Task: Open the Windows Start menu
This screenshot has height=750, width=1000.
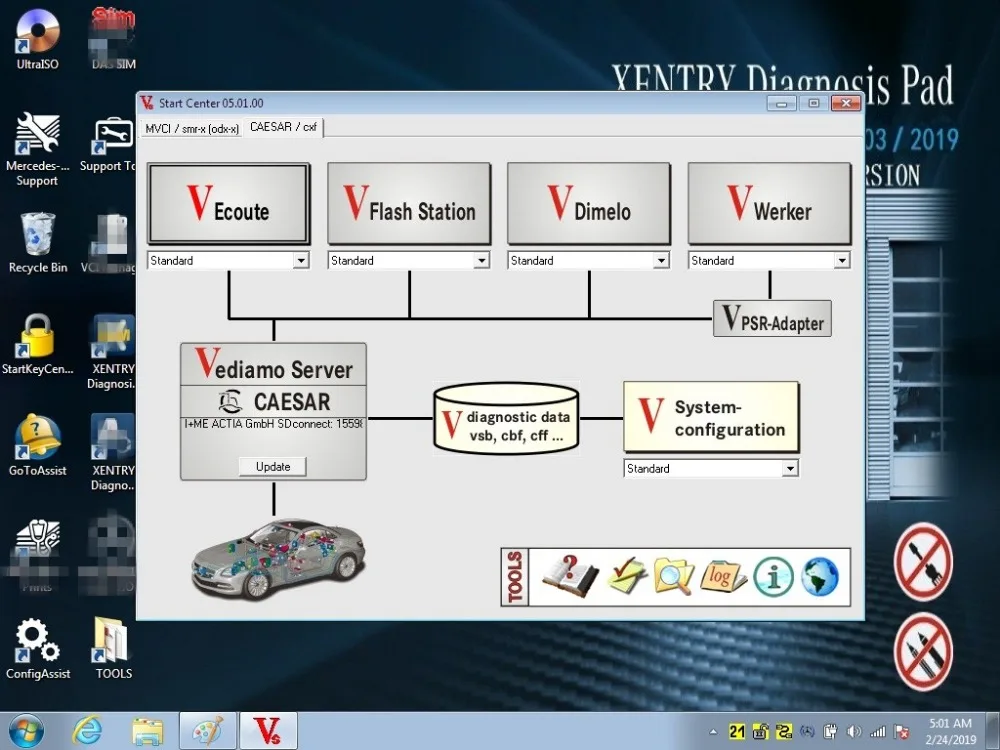Action: pyautogui.click(x=26, y=731)
